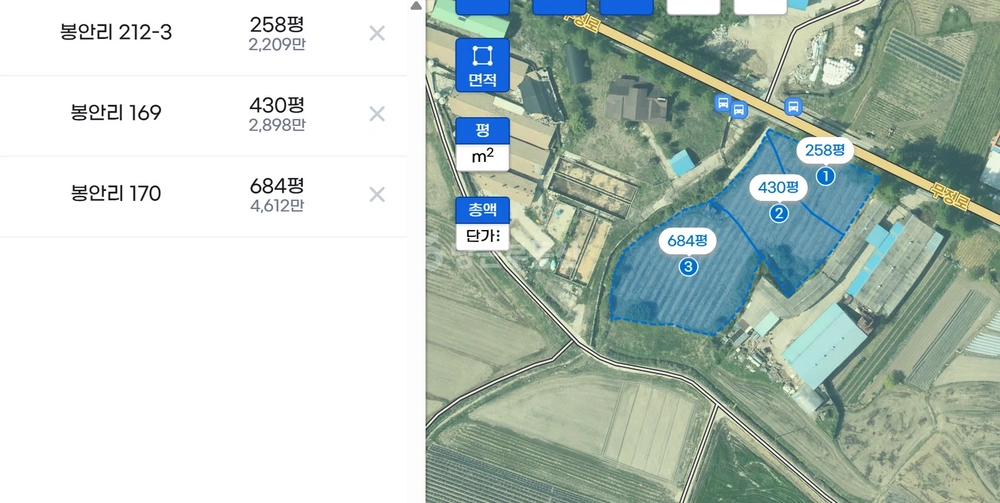
Task: Click map marker number 3
Action: [x=688, y=266]
